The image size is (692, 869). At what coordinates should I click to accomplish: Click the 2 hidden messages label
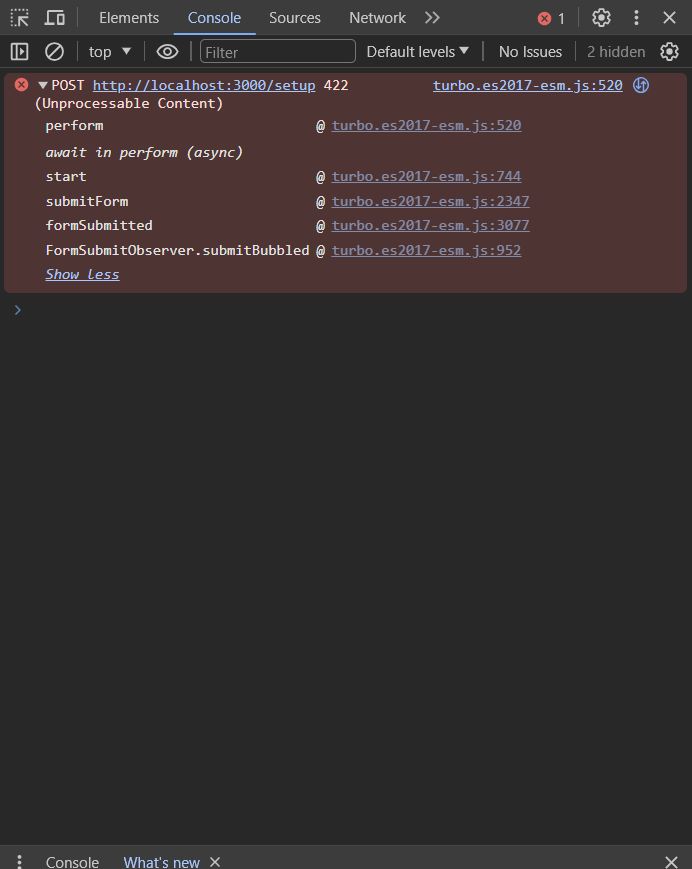pos(616,52)
